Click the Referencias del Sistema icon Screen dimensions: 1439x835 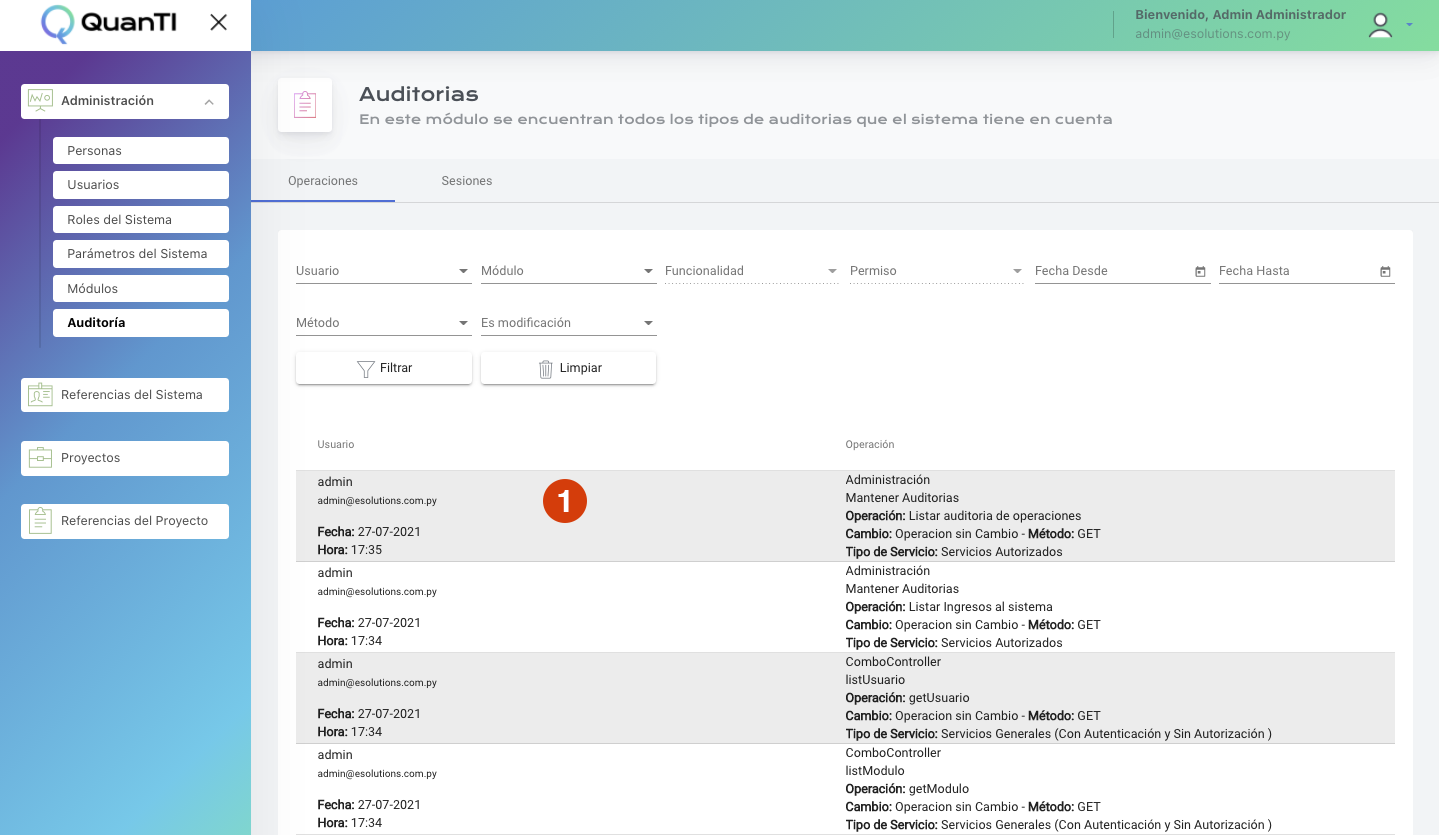pyautogui.click(x=40, y=394)
